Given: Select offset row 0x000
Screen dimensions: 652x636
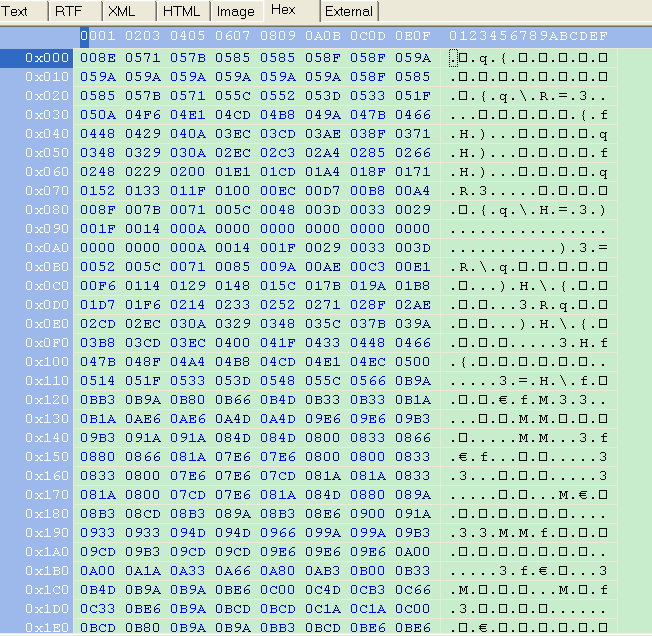Looking at the screenshot, I should pyautogui.click(x=37, y=58).
